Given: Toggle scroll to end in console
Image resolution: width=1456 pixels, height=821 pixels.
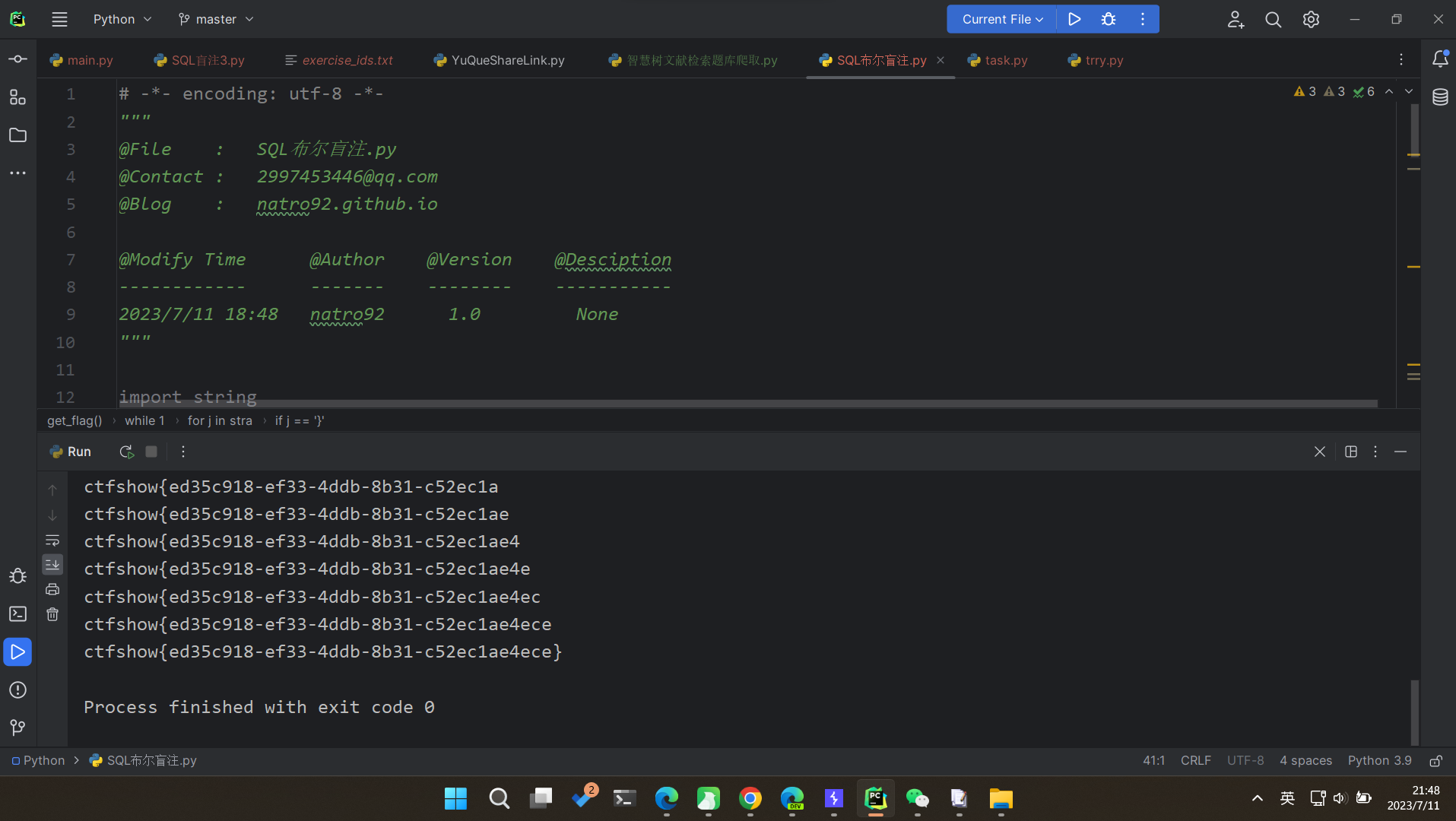Looking at the screenshot, I should click(x=52, y=564).
